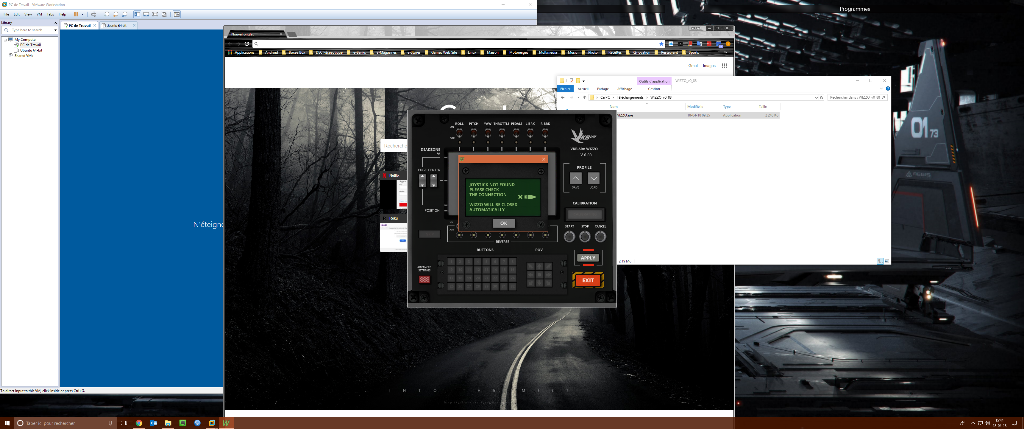Open File Explorer address bar history dropdown

[816, 97]
